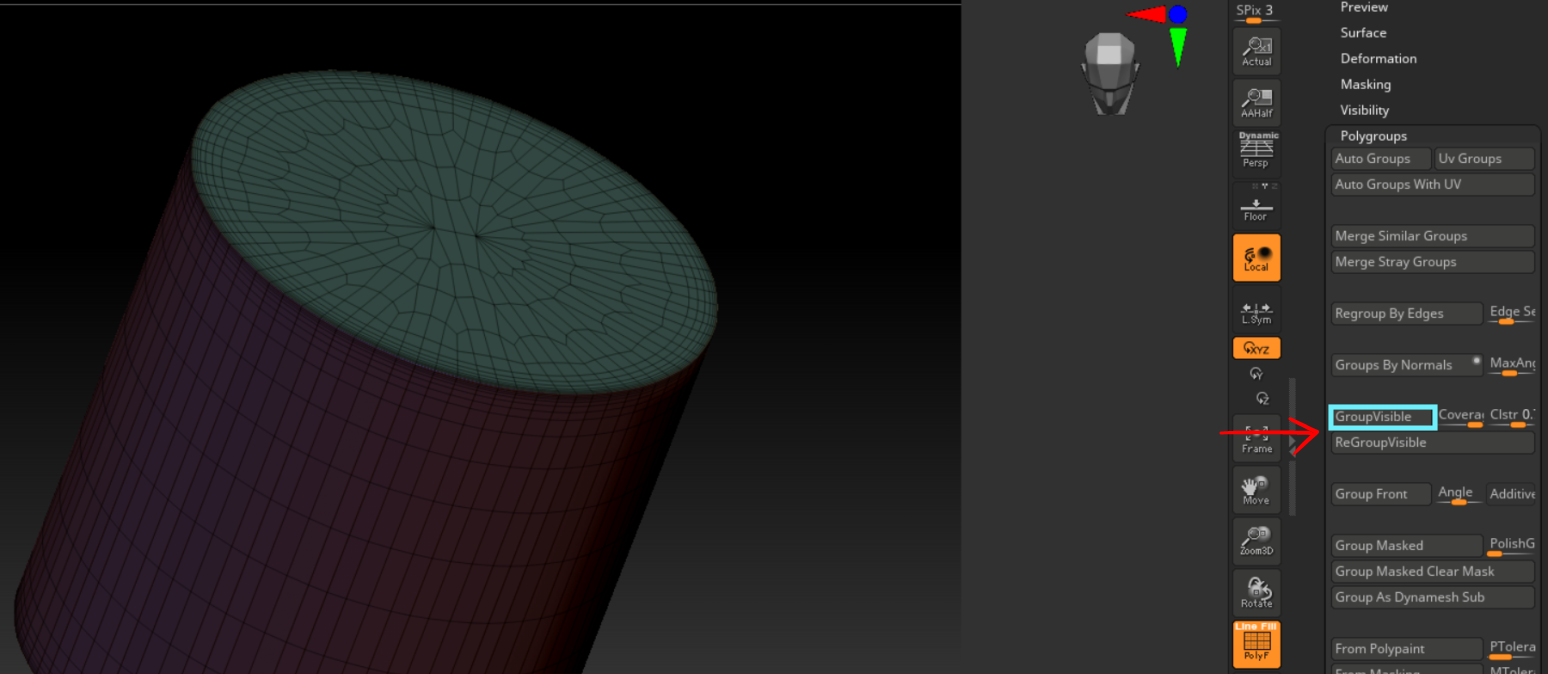1548x674 pixels.
Task: Click Group As Dynamesh Sub
Action: [1433, 598]
